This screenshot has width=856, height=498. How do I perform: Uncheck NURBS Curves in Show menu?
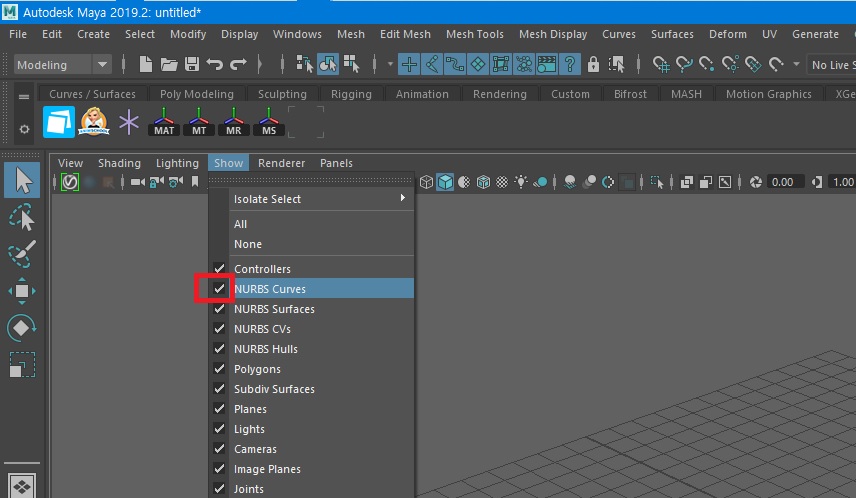click(220, 289)
